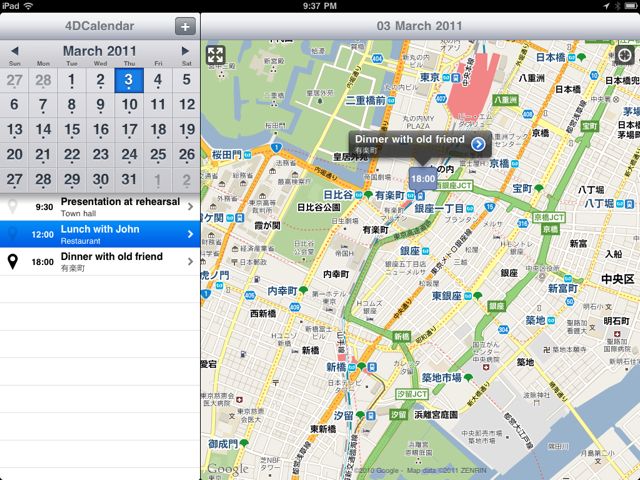This screenshot has width=640, height=480.
Task: Click 東銀座 station label on map
Action: [x=447, y=296]
